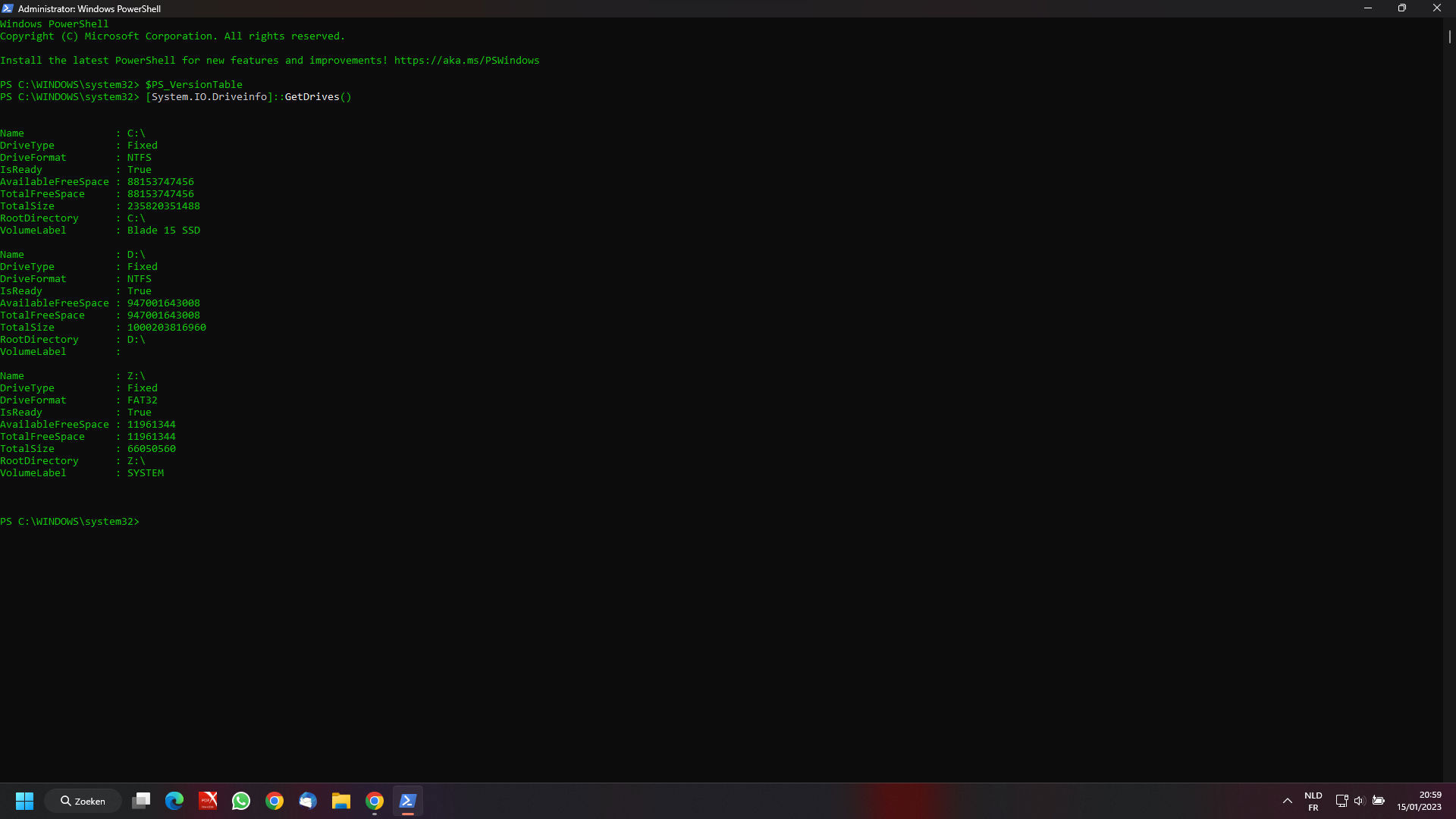Select the Chrome icon with the notification badge
Viewport: 1456px width, 819px height.
click(374, 801)
